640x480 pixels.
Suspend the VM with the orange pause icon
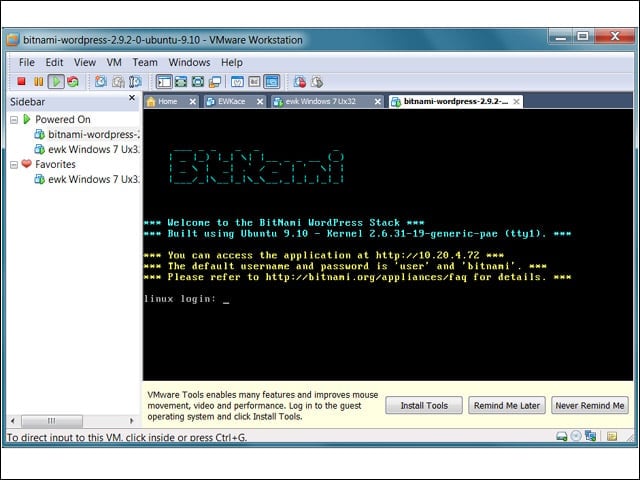coord(38,82)
